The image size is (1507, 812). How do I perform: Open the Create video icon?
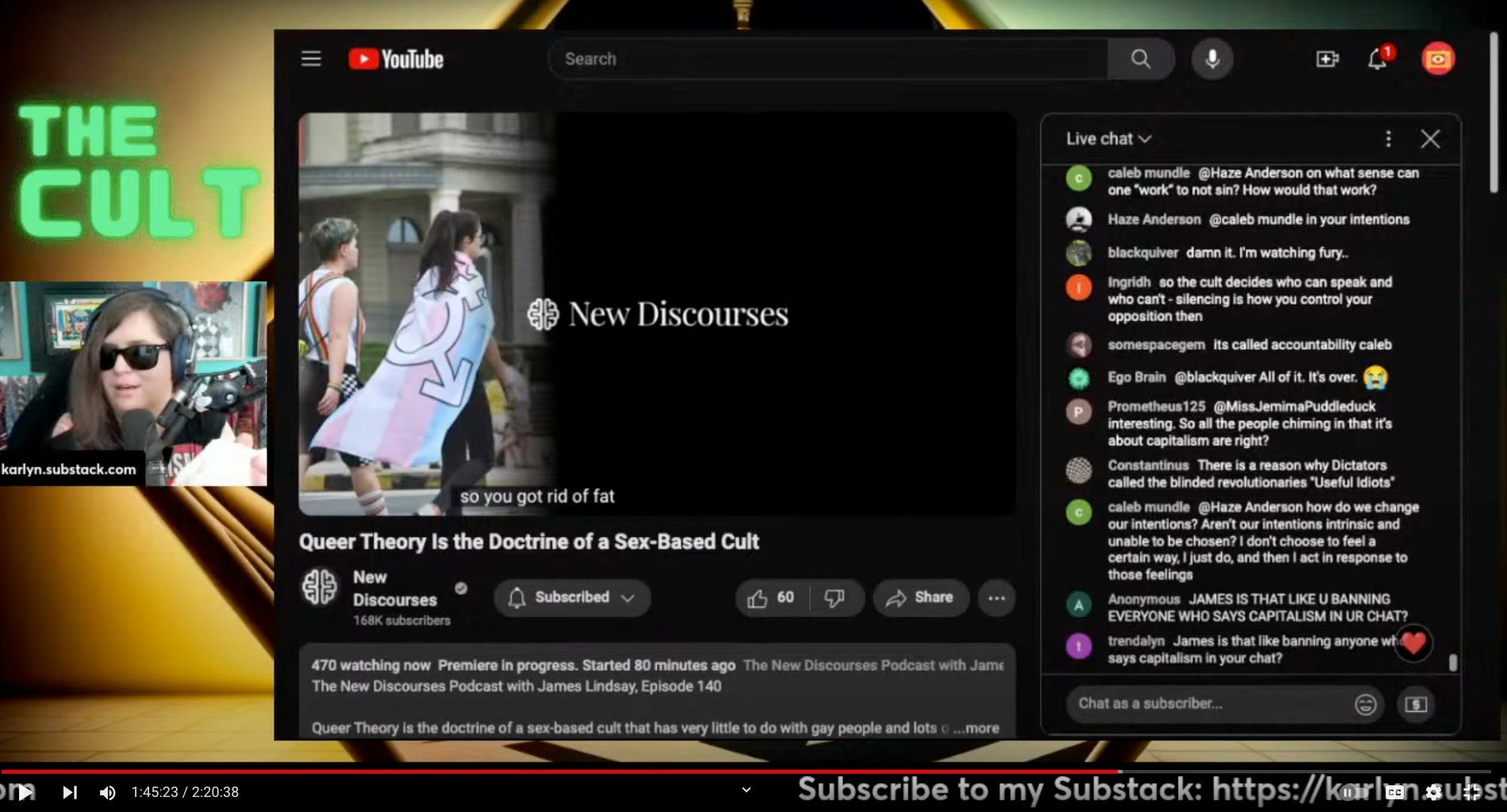pyautogui.click(x=1327, y=59)
